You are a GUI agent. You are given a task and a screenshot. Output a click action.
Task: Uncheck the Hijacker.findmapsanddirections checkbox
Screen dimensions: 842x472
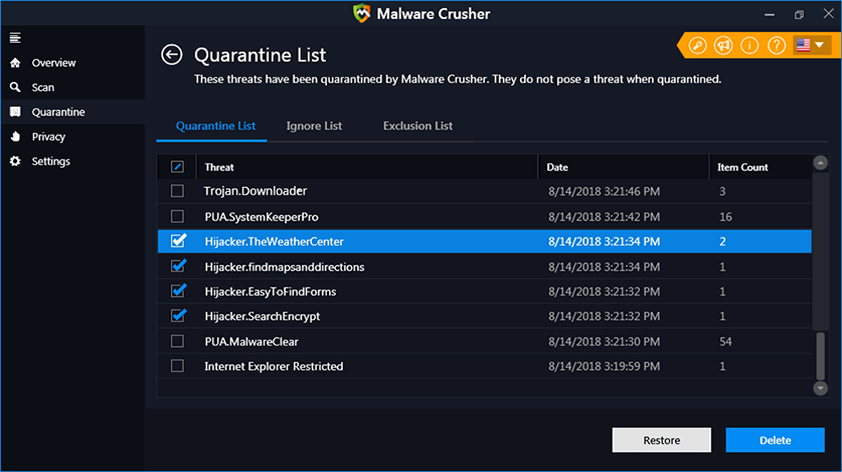click(178, 266)
